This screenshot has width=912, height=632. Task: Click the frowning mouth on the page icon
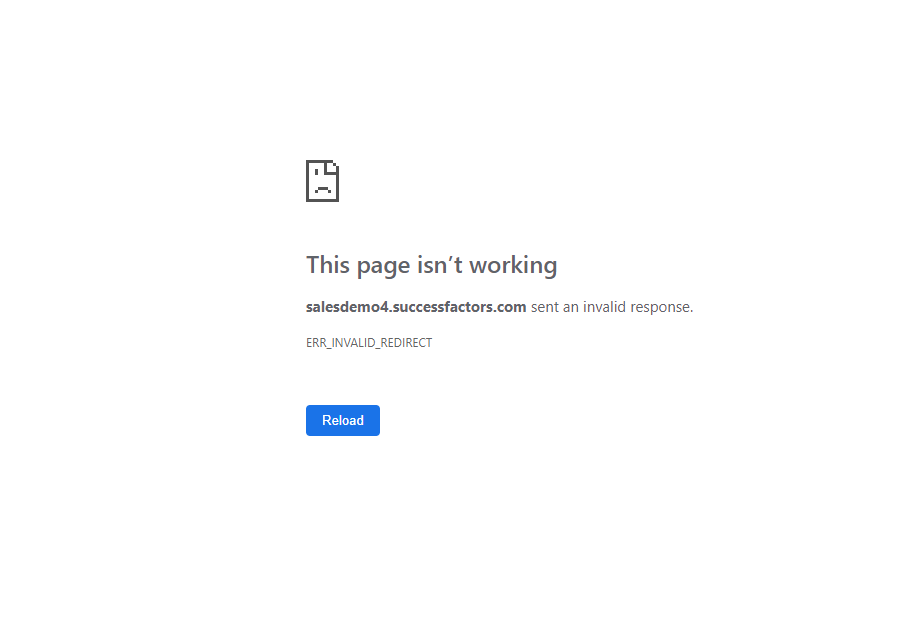coord(323,189)
